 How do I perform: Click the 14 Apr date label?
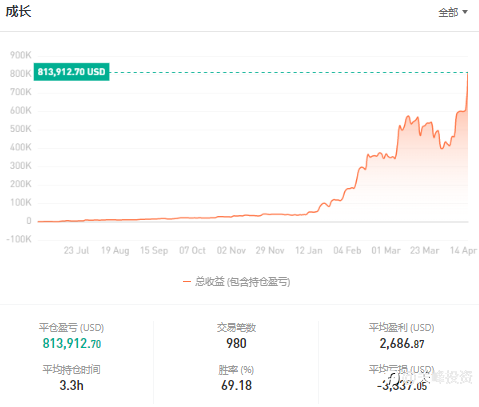pyautogui.click(x=463, y=251)
